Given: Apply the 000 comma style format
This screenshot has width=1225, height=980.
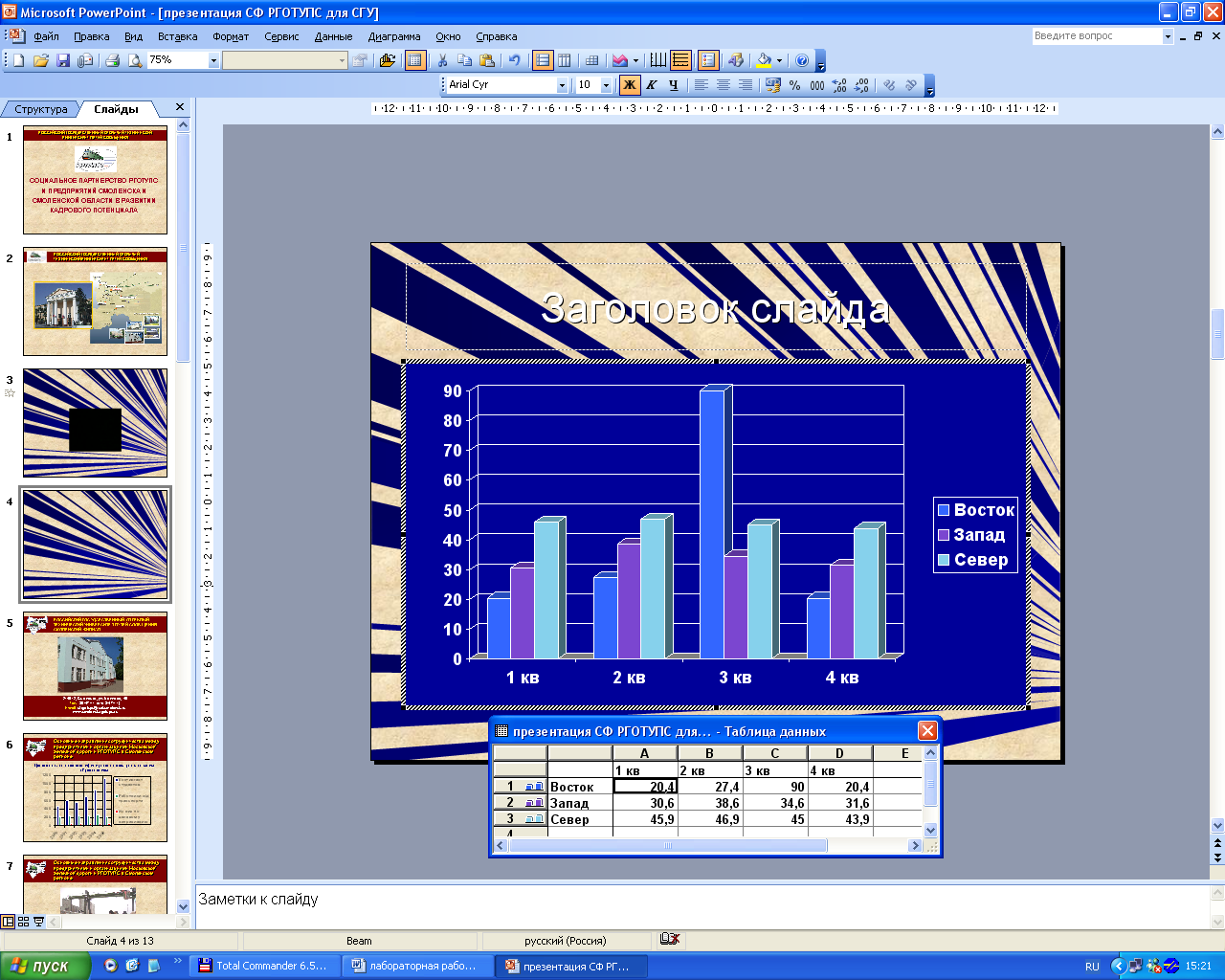Looking at the screenshot, I should click(817, 85).
